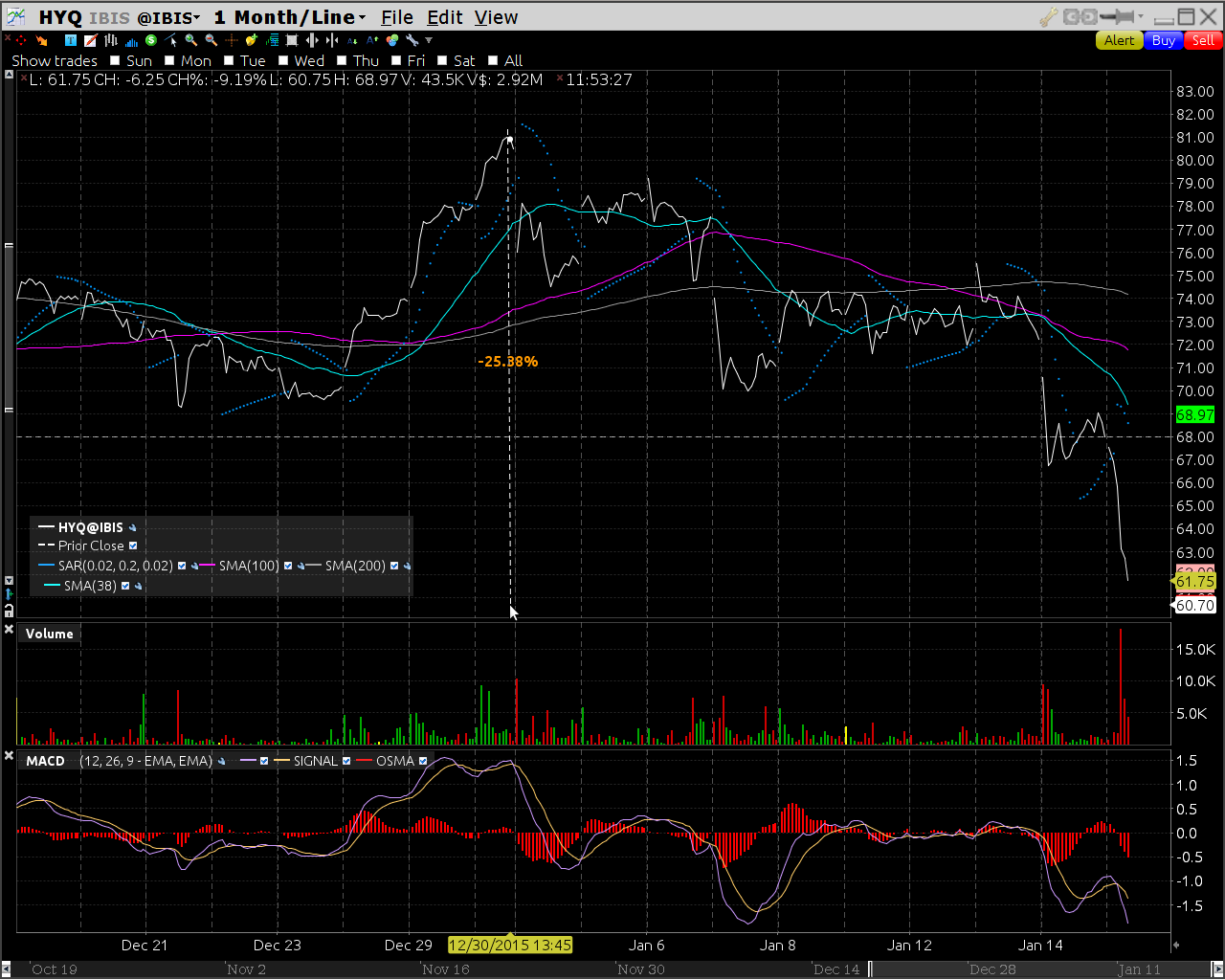Zoom in with the green magnifier
The width and height of the screenshot is (1225, 980).
[191, 40]
